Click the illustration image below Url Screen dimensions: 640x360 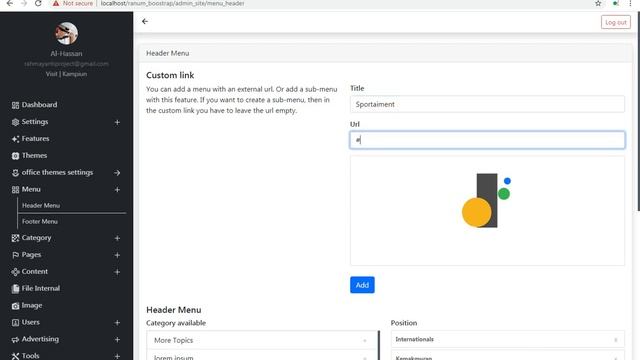click(487, 211)
